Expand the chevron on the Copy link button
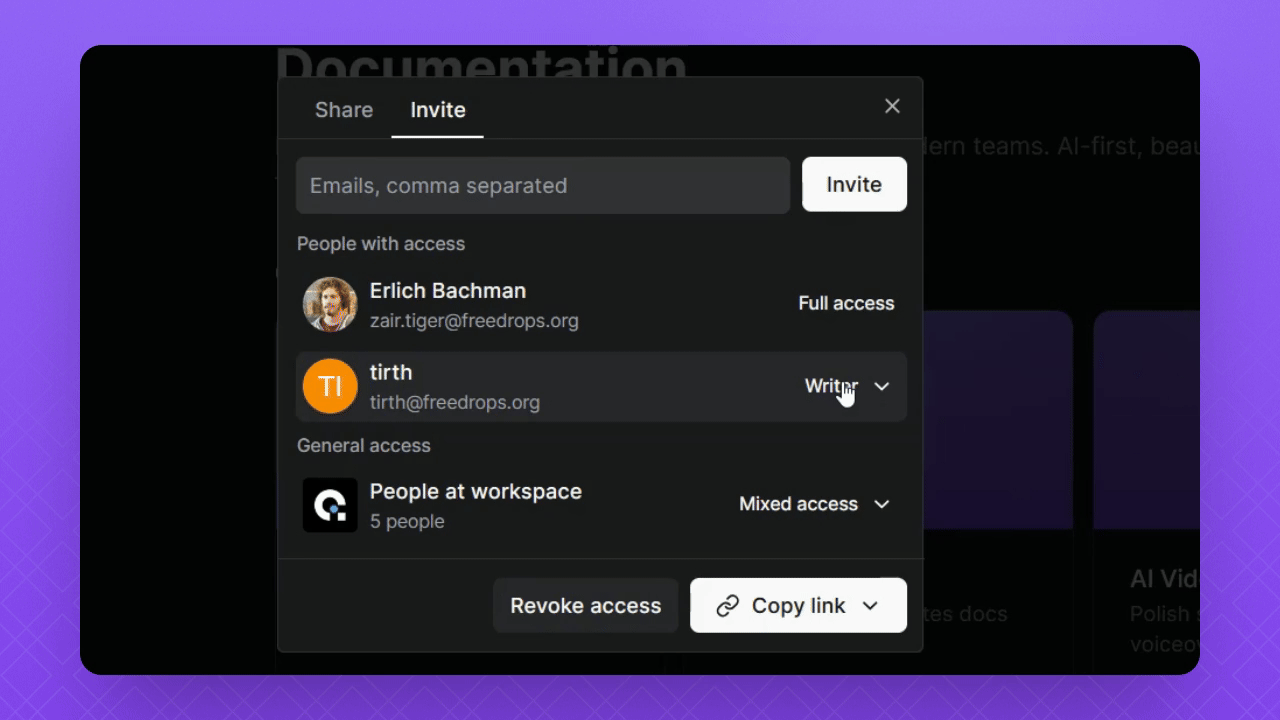 (x=870, y=606)
